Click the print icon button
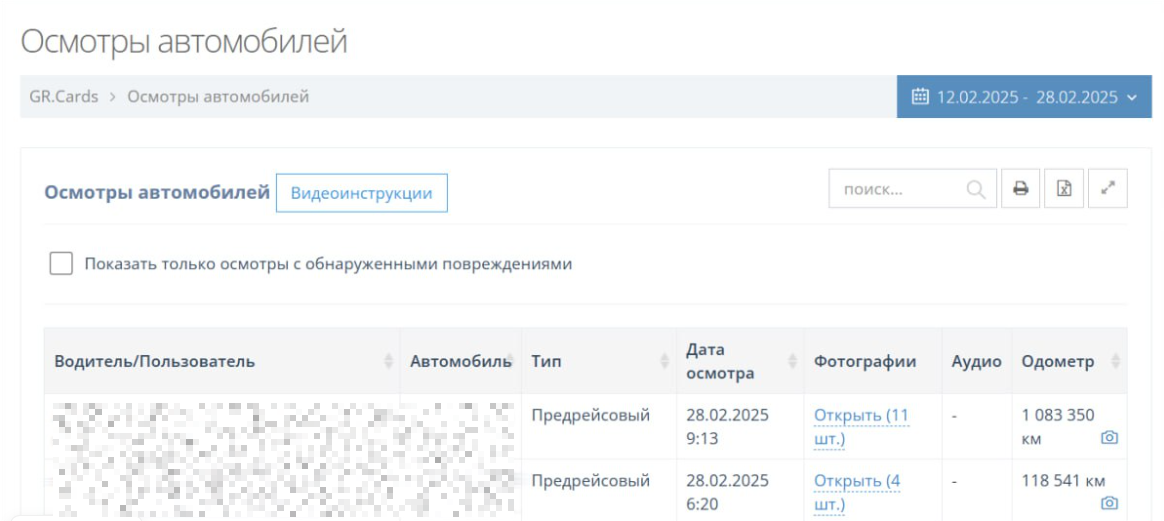Screen dimensions: 1164x521 click(x=1021, y=189)
